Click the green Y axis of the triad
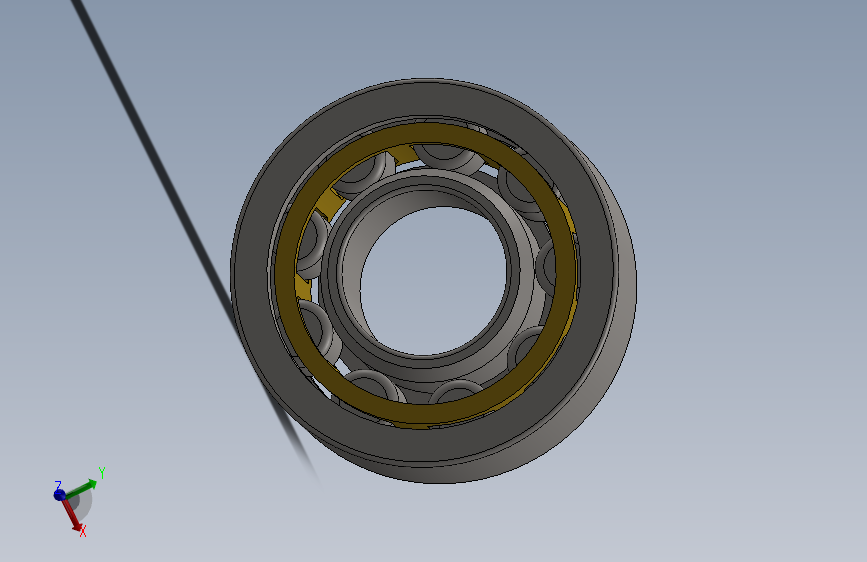Image resolution: width=867 pixels, height=562 pixels. point(81,488)
